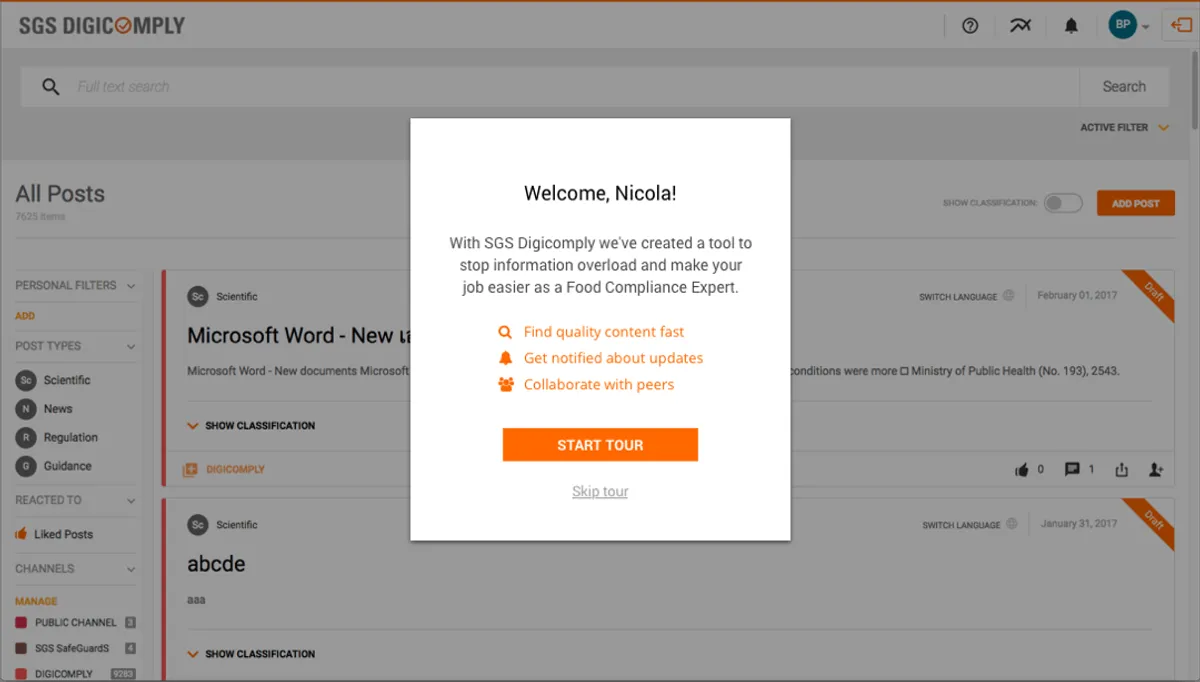Expand Show Classification on abcde post

pos(251,654)
